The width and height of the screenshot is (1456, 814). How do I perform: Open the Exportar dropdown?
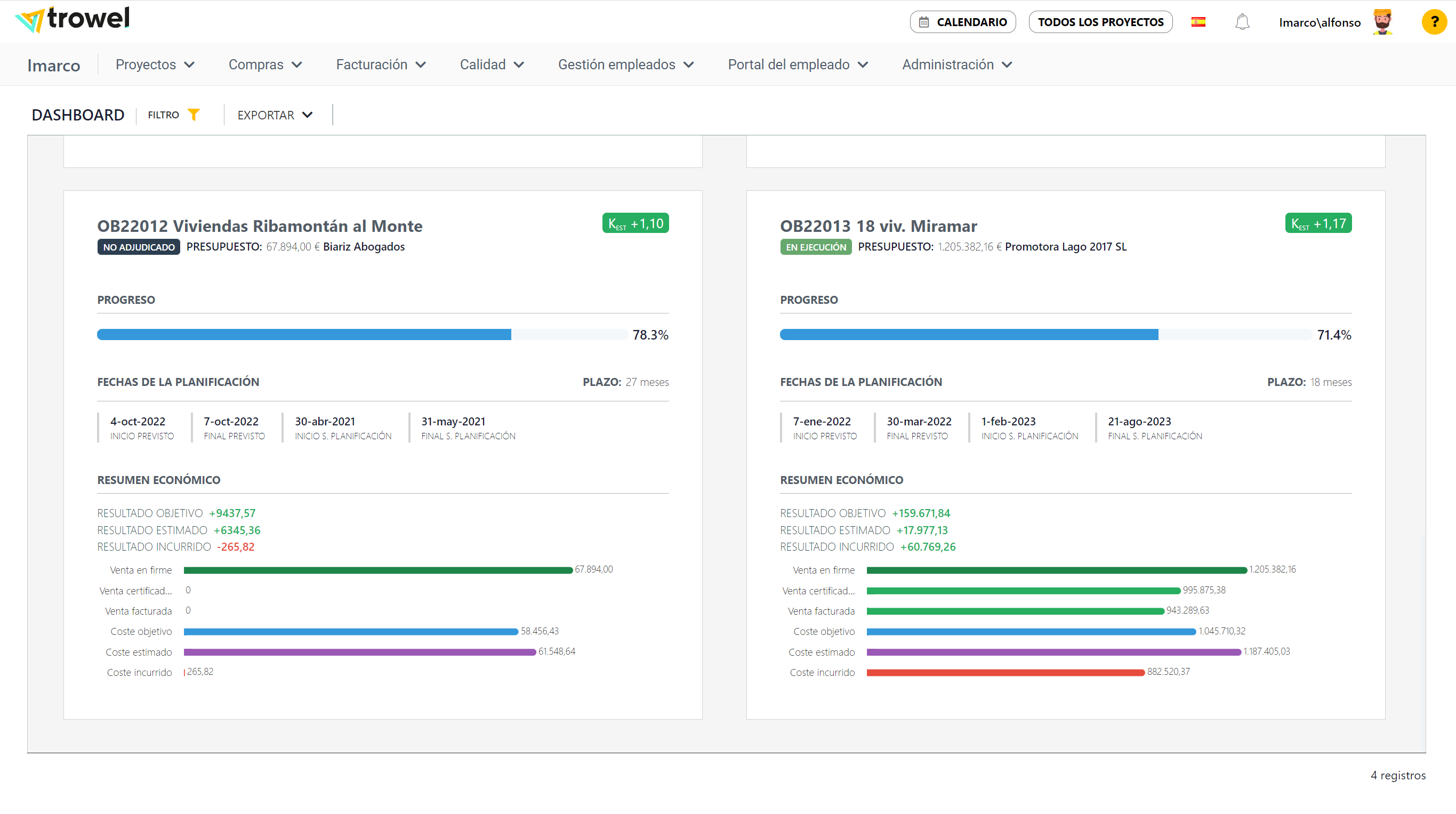(x=275, y=115)
